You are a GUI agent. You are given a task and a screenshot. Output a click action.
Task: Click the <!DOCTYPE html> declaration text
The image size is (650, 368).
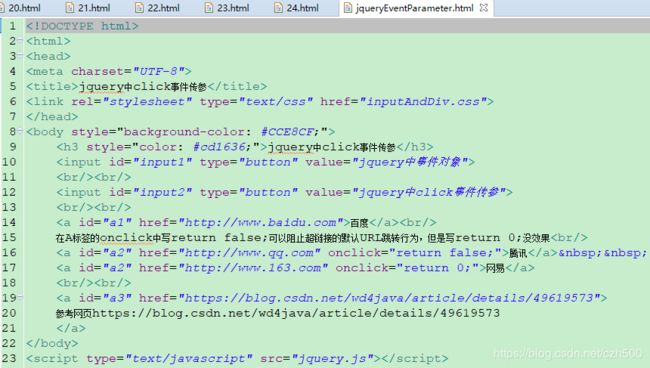(x=82, y=26)
